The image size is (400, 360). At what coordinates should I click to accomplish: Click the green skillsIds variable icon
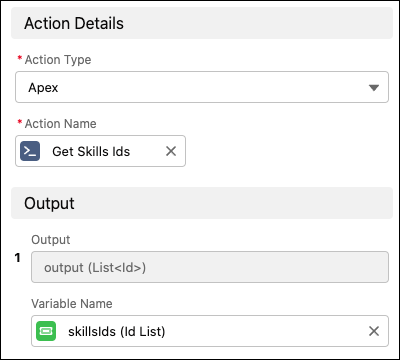point(46,331)
